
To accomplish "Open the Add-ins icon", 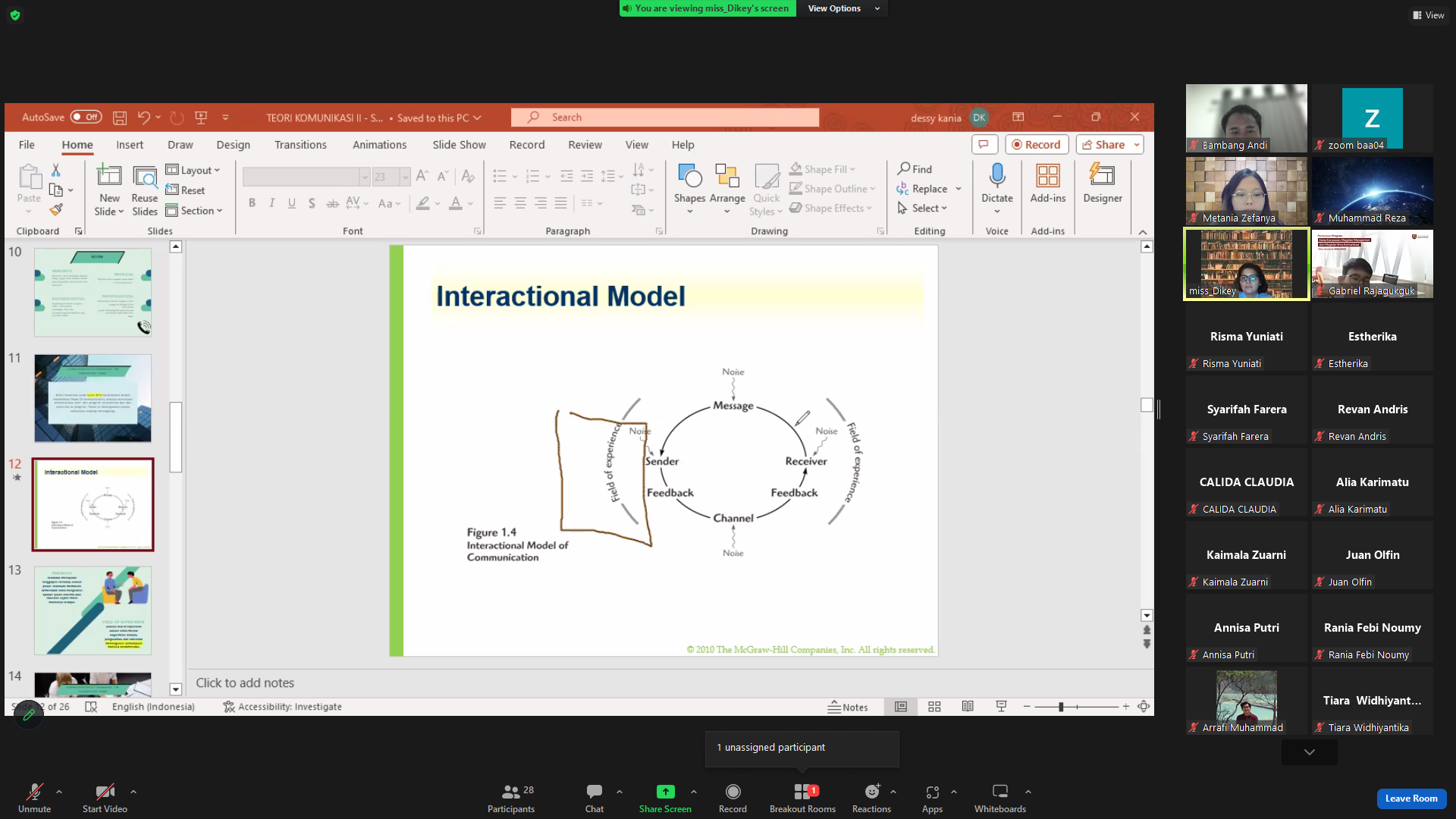I will point(1048,184).
